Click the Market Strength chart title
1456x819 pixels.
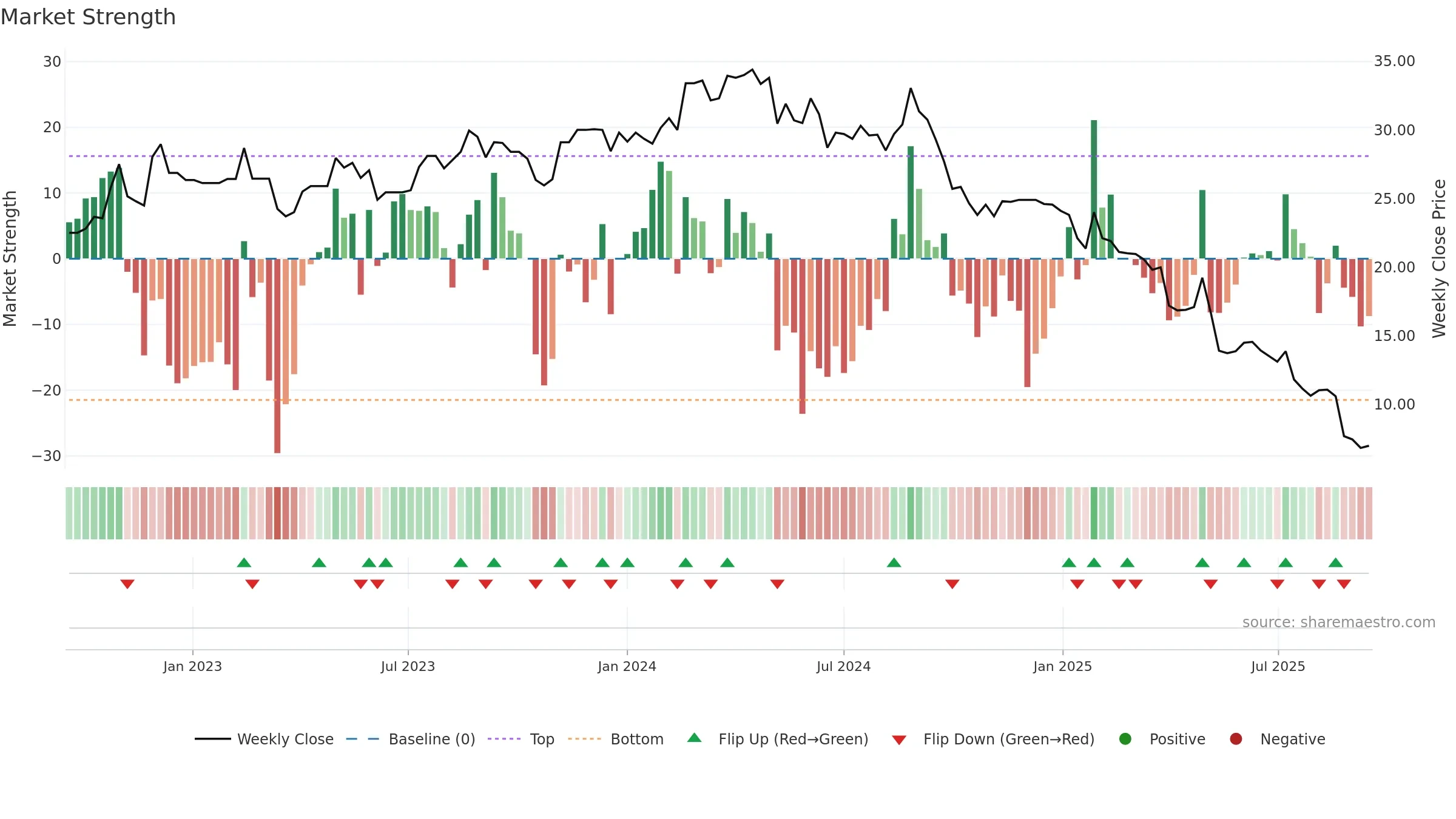pyautogui.click(x=88, y=17)
